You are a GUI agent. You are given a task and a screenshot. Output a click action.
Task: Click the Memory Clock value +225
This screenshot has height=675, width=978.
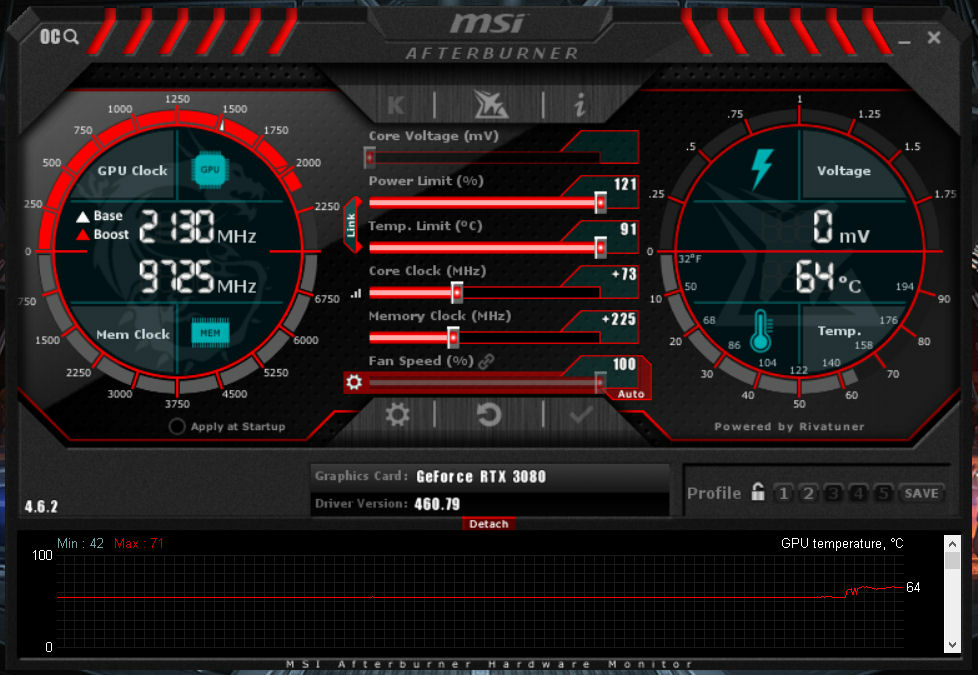tap(619, 319)
